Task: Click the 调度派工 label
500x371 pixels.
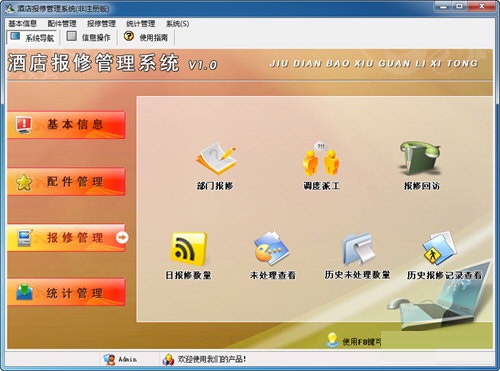Action: coord(321,186)
